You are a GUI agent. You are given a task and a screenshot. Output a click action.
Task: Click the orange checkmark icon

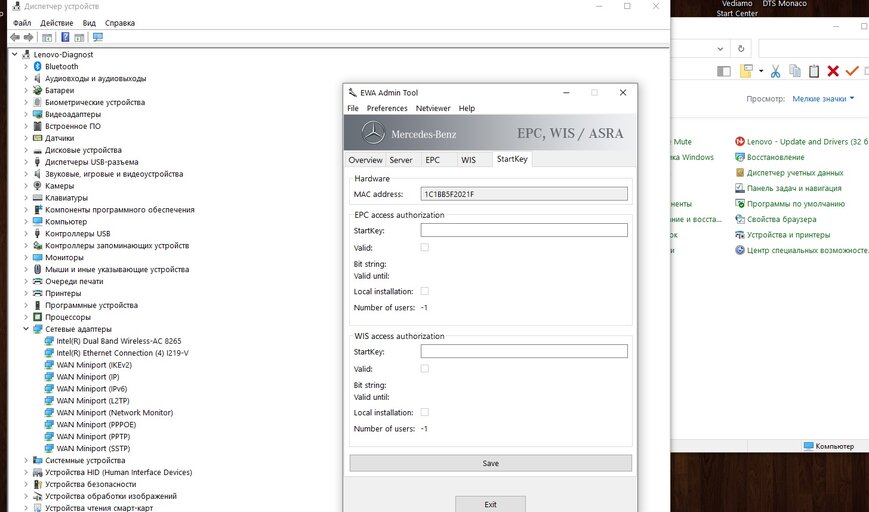click(x=852, y=71)
